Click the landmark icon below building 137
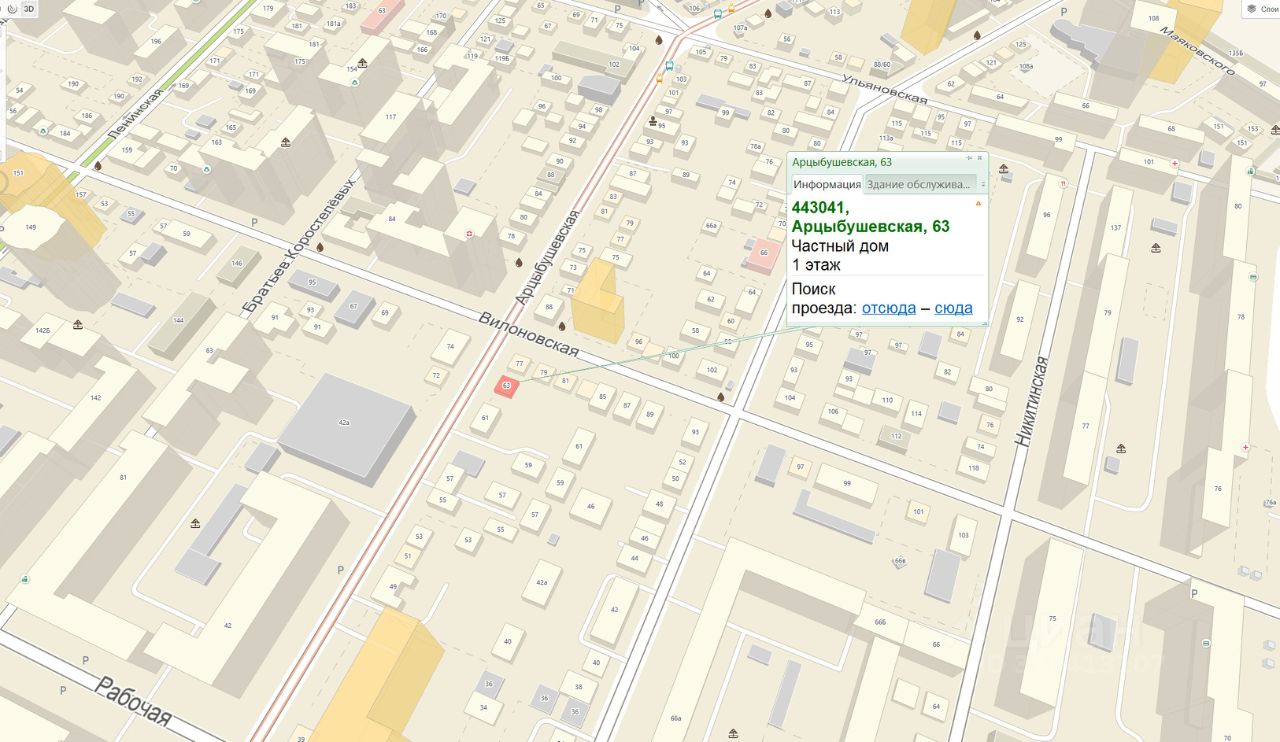 (x=1156, y=248)
